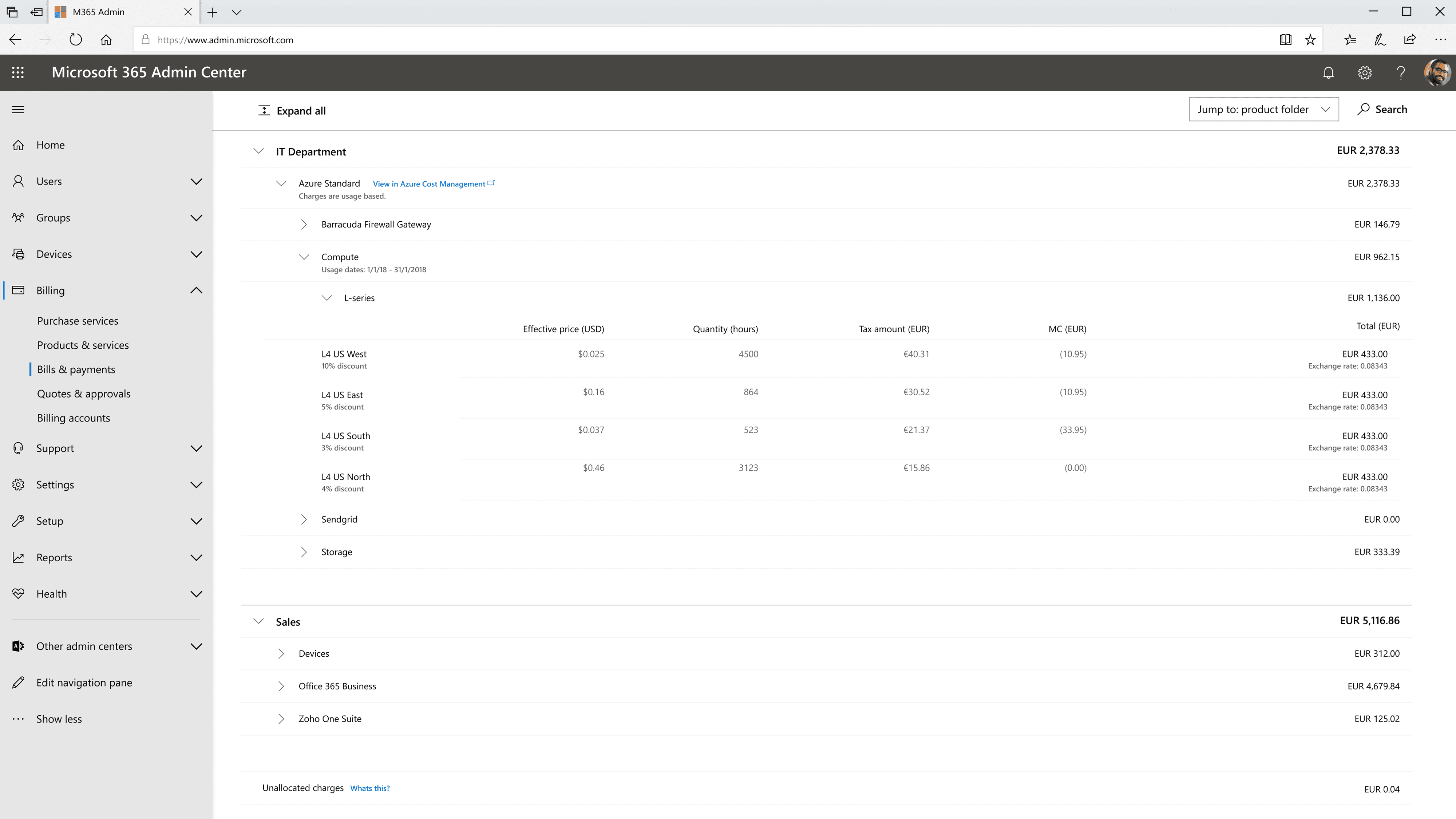
Task: Collapse the Azure Standard section
Action: 281,183
